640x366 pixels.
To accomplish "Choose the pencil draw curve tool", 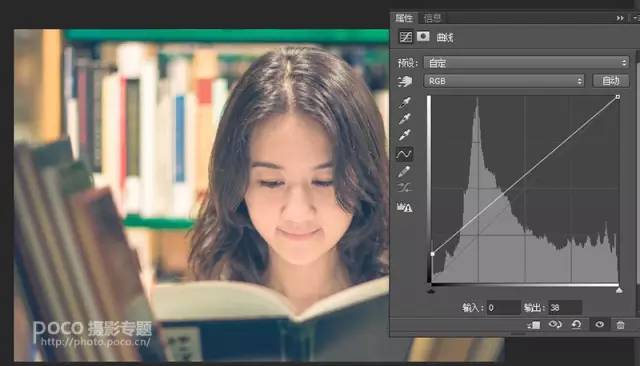I will [404, 171].
